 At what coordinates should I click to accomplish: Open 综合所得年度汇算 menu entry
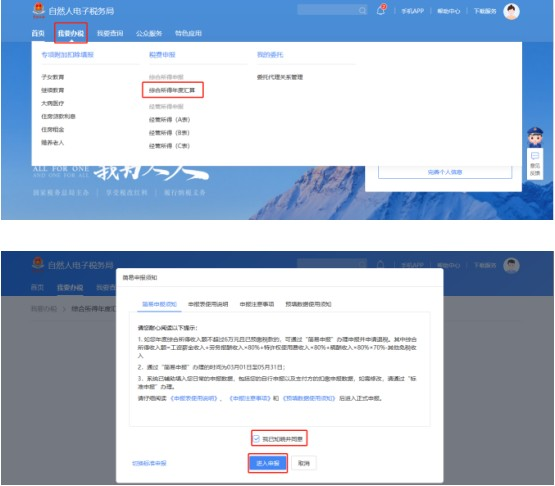click(x=172, y=90)
